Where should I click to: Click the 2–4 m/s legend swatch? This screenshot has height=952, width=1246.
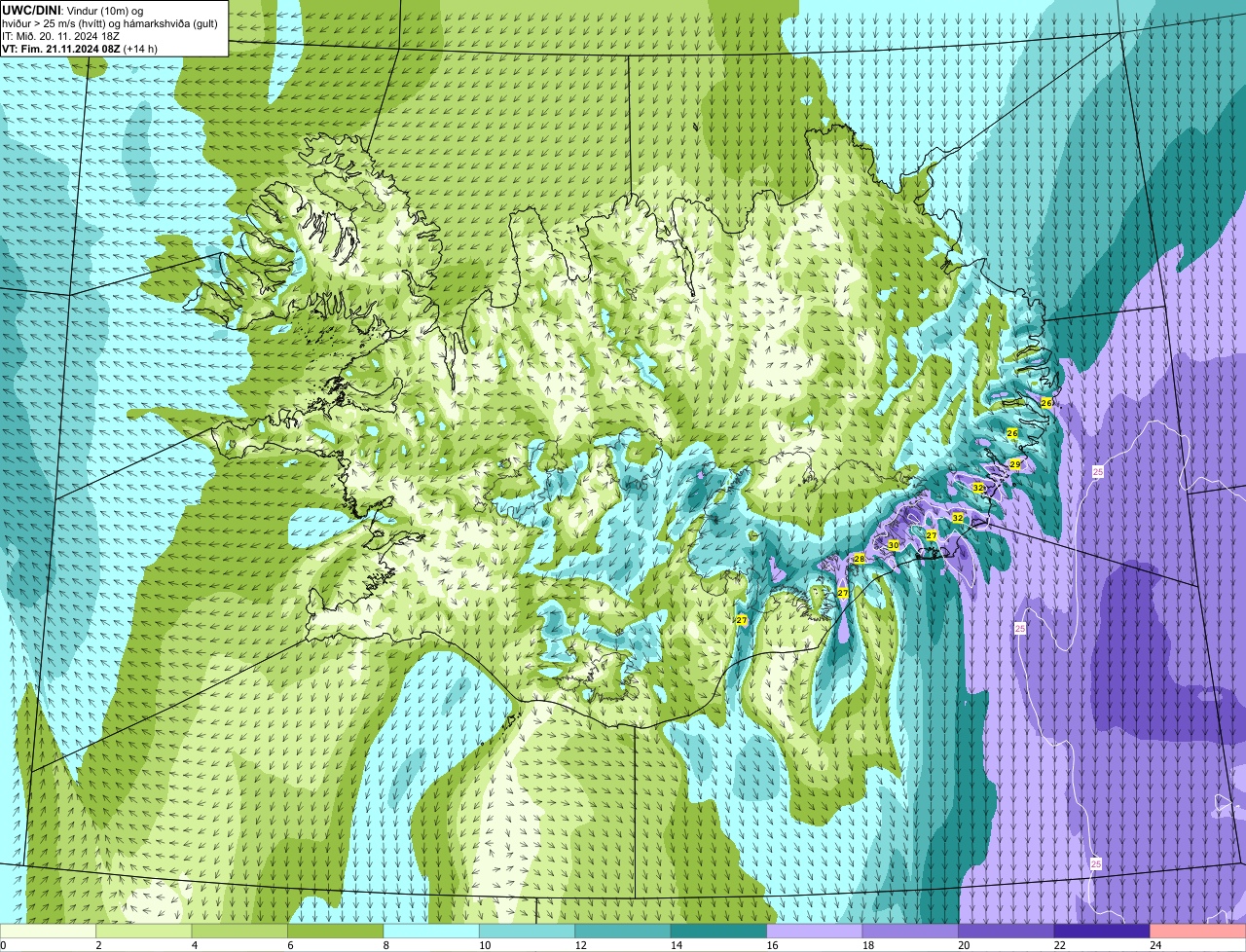(x=144, y=932)
